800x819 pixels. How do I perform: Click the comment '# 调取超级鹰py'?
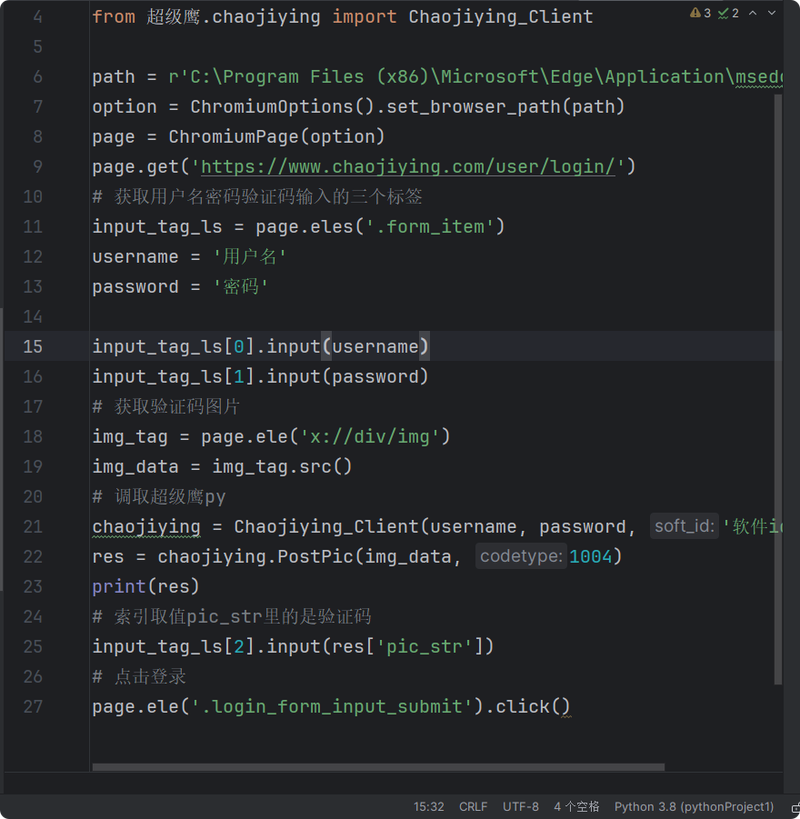point(159,496)
